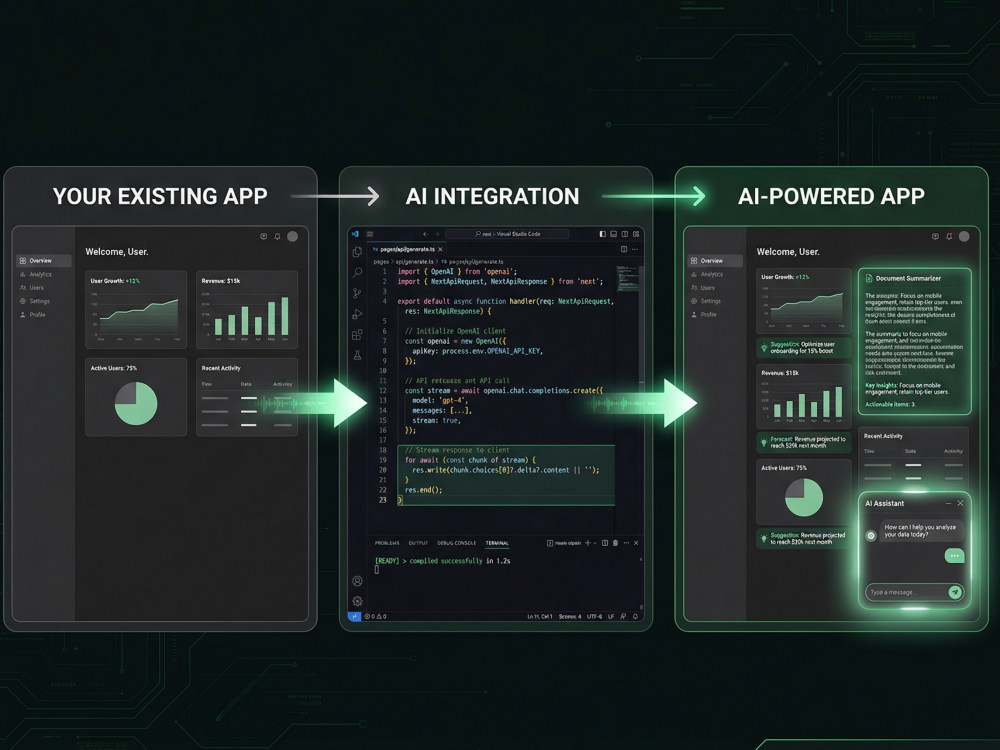
Task: Go forward with VS Code navigation arrow
Action: 437,234
